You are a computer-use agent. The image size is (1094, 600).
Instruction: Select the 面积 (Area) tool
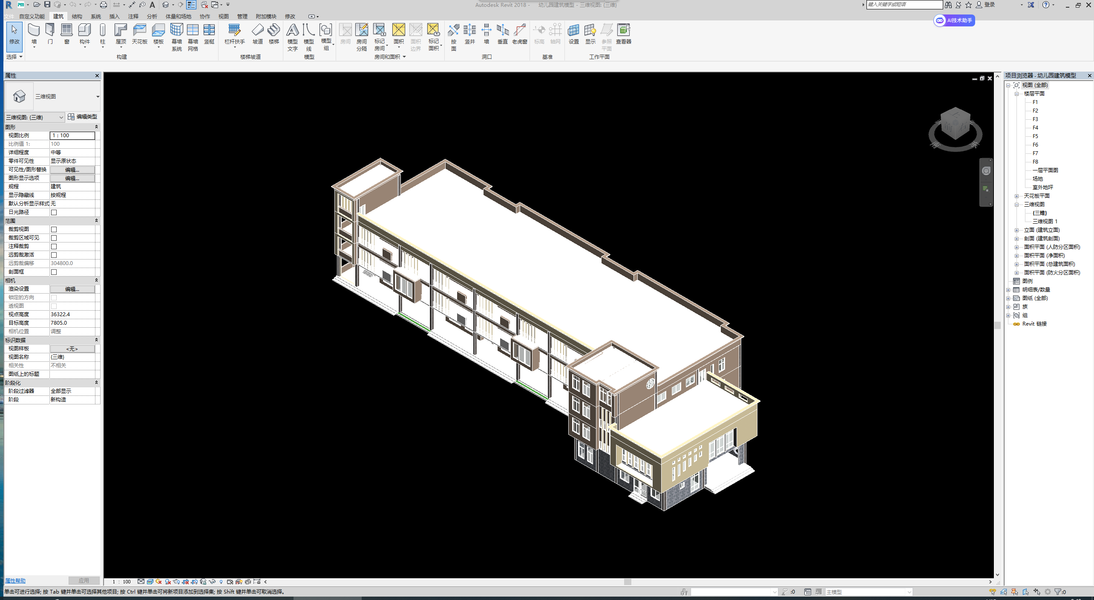(x=398, y=34)
